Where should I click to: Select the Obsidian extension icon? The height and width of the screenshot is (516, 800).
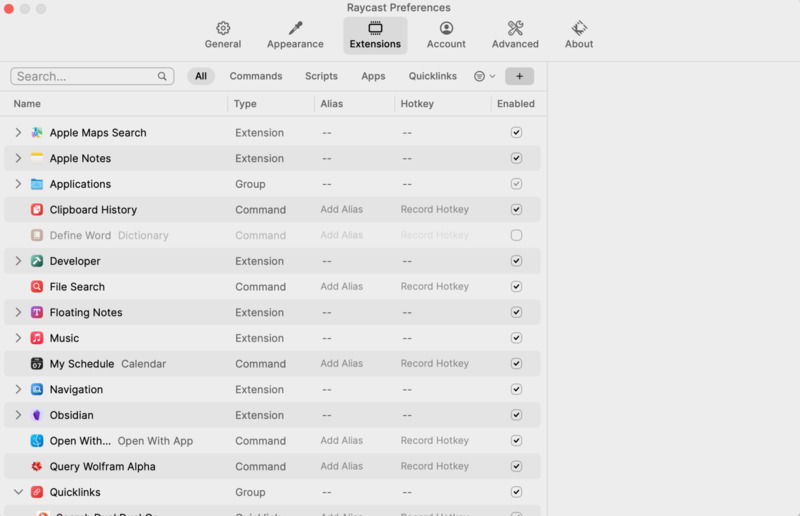pos(37,415)
